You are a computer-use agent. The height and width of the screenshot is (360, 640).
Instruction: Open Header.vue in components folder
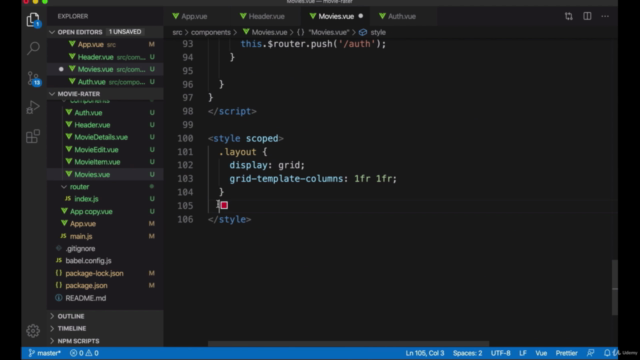pyautogui.click(x=105, y=125)
